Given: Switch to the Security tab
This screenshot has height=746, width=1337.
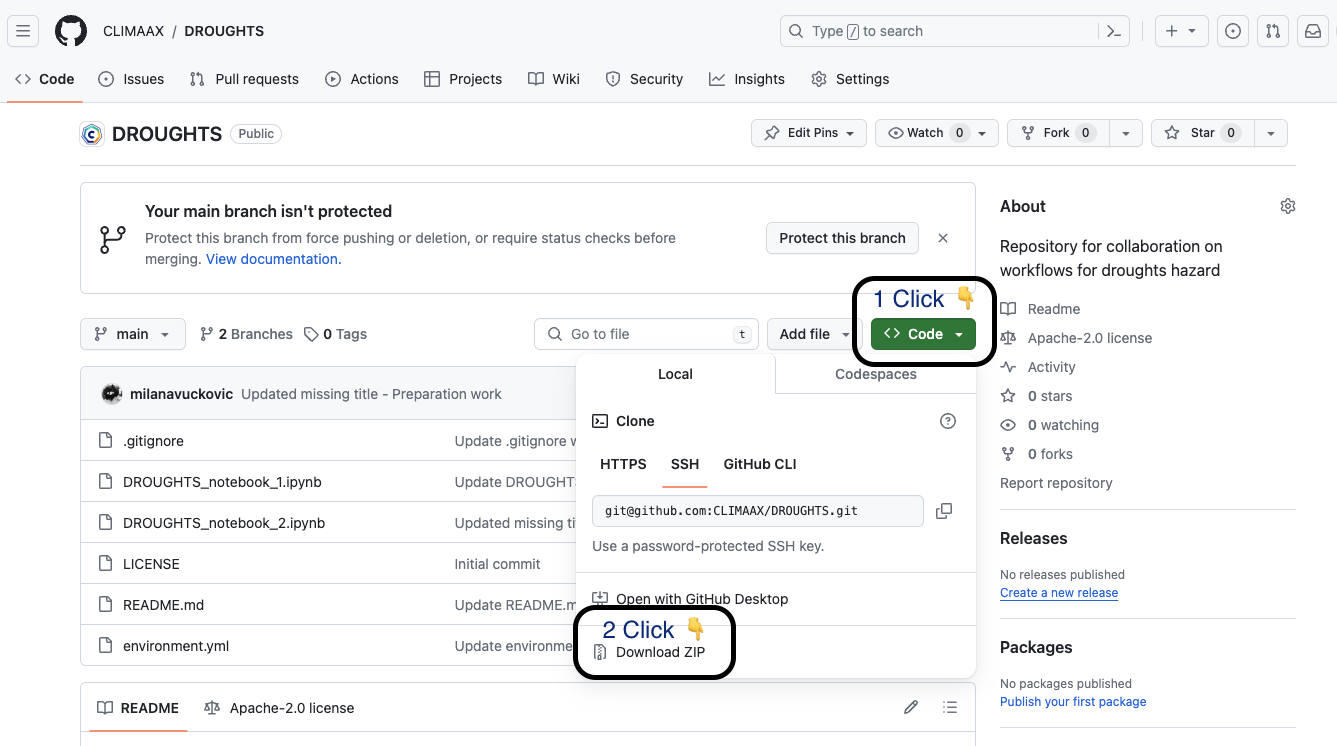Looking at the screenshot, I should coord(644,79).
